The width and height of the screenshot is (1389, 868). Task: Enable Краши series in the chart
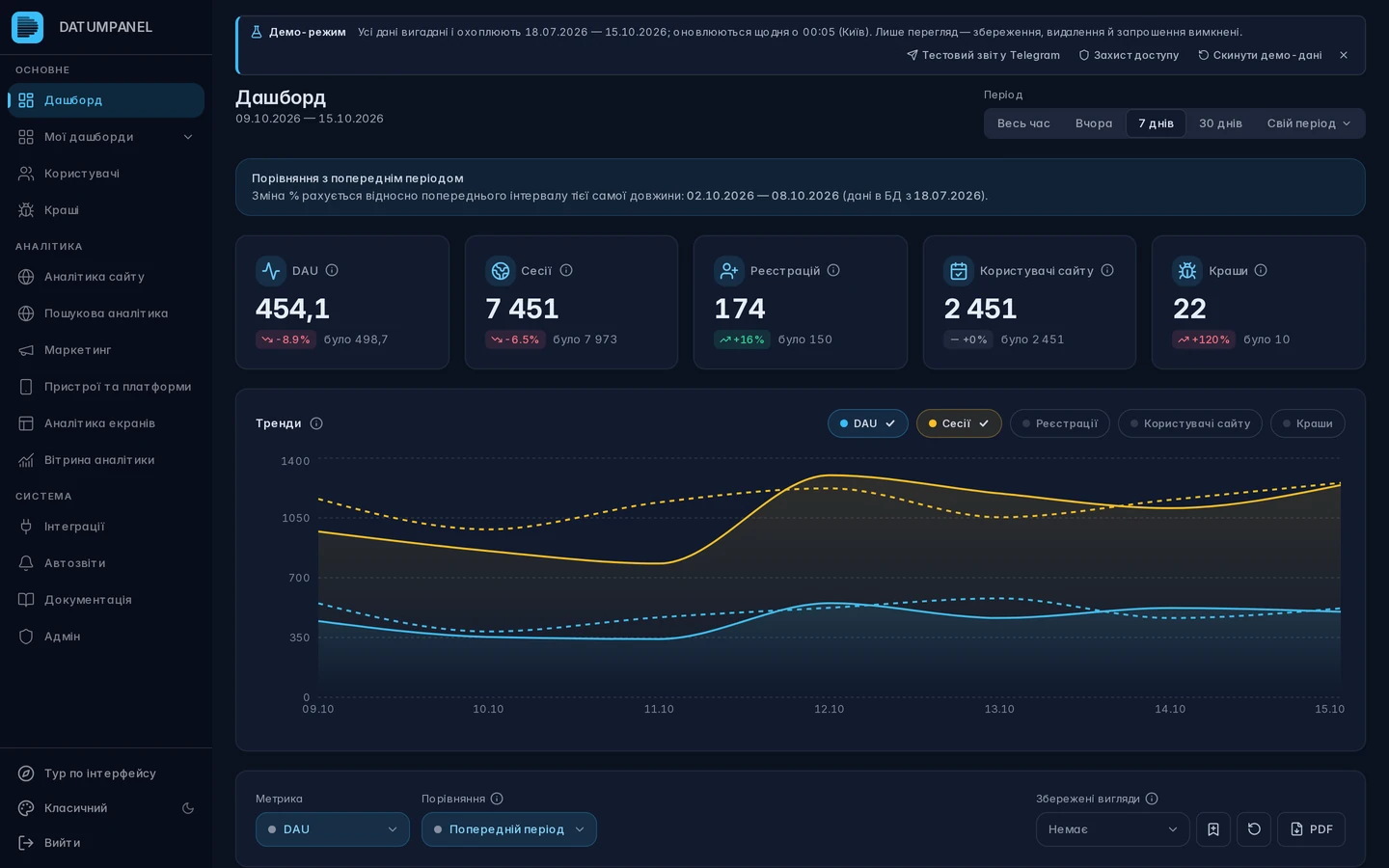point(1308,423)
